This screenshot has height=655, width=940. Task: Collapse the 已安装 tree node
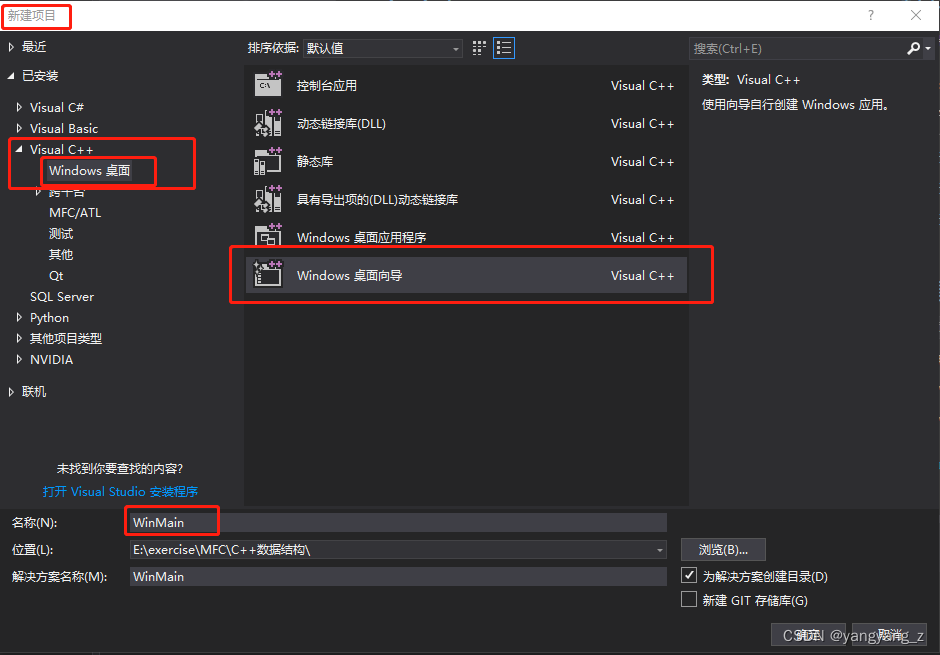tap(11, 76)
